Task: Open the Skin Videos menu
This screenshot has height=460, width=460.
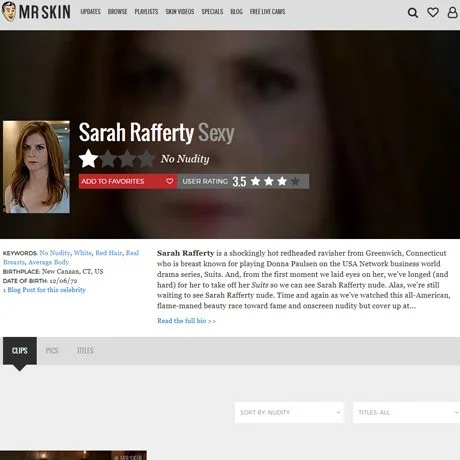Action: pyautogui.click(x=180, y=12)
